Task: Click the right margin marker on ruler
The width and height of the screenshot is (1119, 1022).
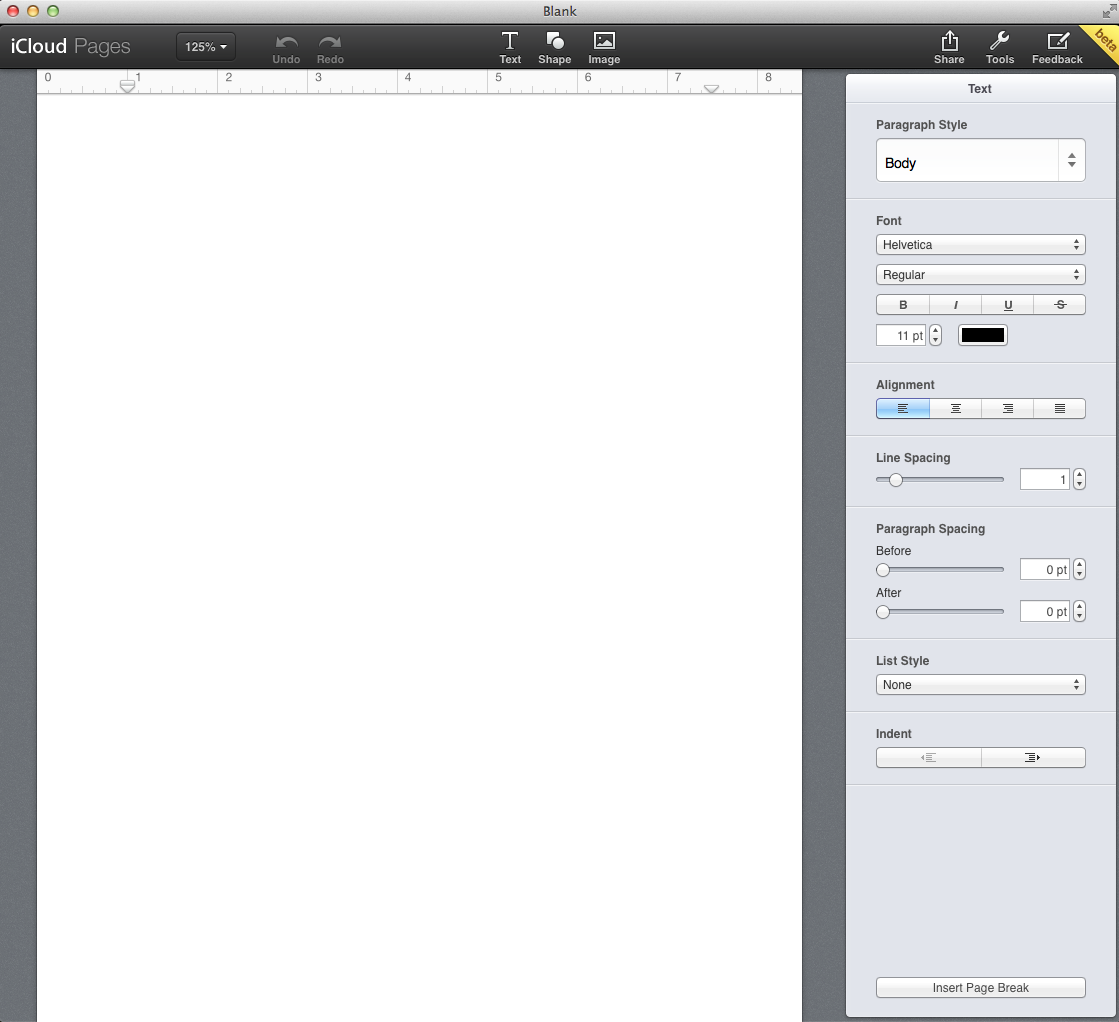Action: [711, 88]
